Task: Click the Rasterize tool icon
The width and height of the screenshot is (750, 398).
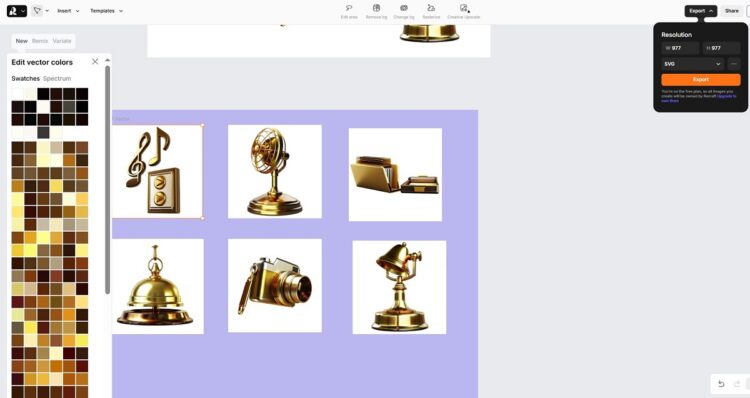Action: (x=431, y=8)
